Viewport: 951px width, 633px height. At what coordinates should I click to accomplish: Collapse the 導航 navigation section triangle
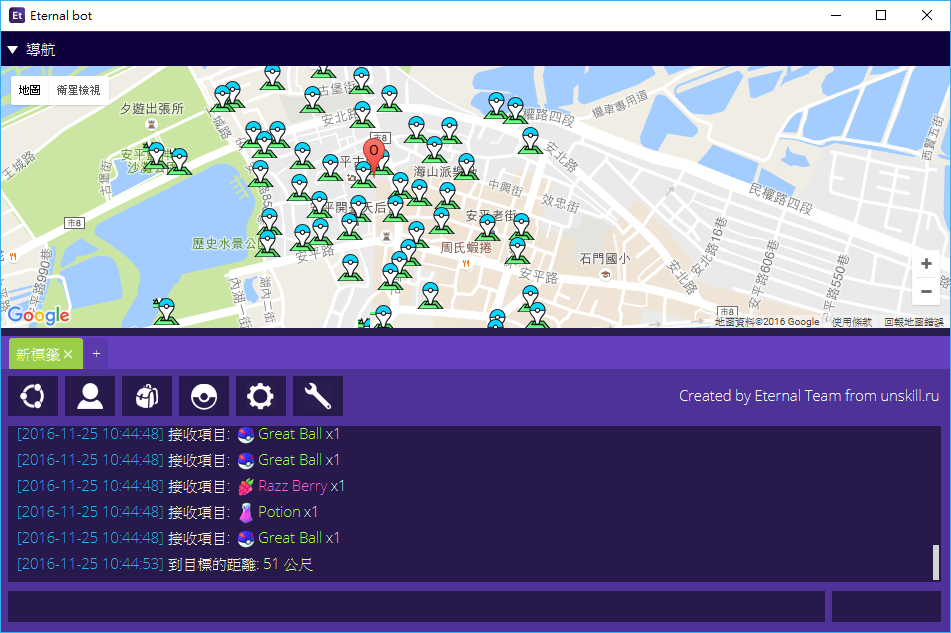12,50
